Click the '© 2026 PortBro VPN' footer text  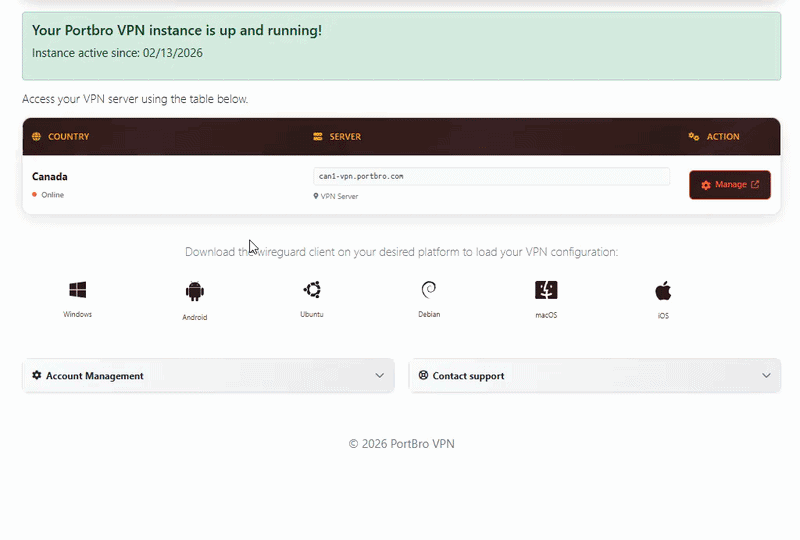click(402, 444)
